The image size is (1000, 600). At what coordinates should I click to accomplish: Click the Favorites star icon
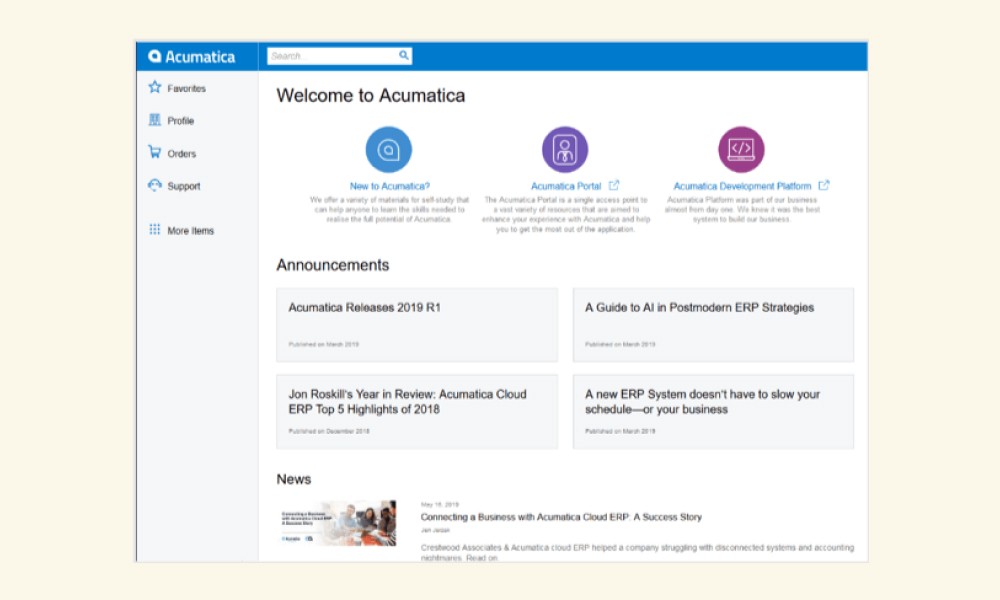tap(154, 87)
